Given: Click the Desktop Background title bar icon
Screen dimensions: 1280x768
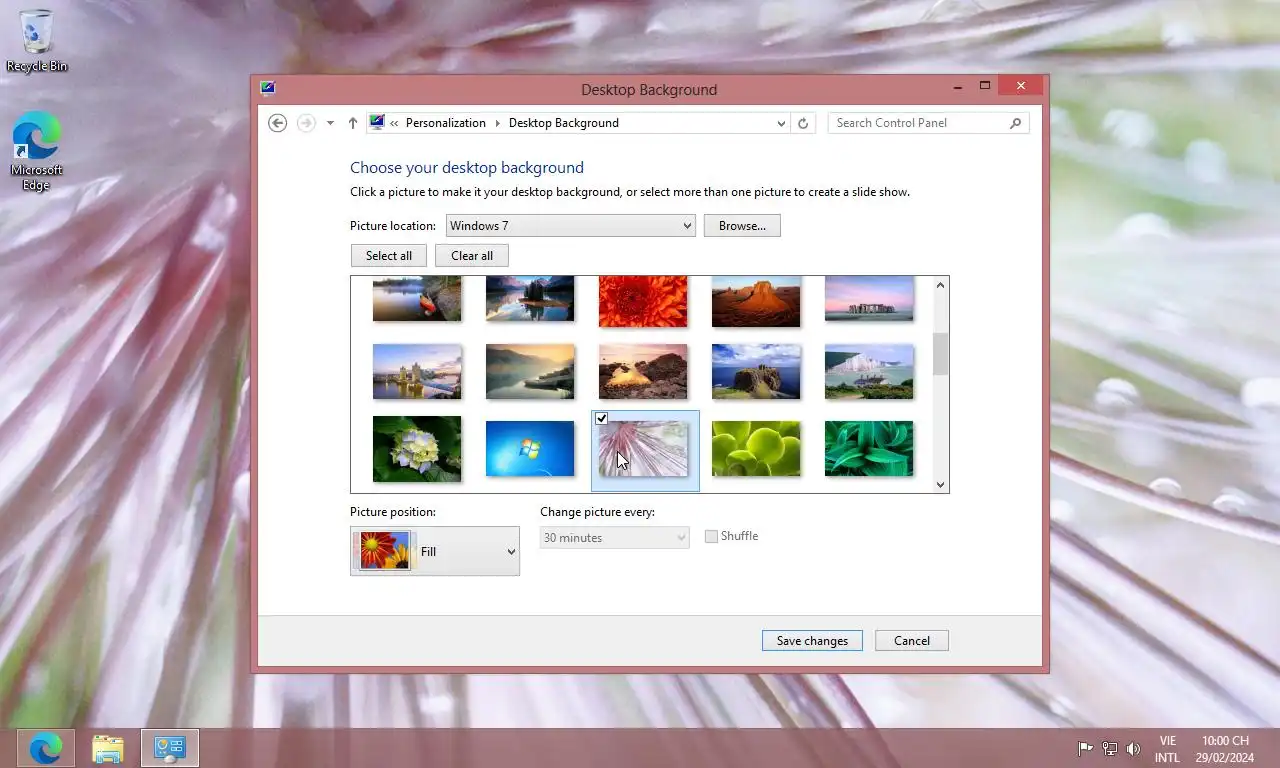Looking at the screenshot, I should [267, 88].
